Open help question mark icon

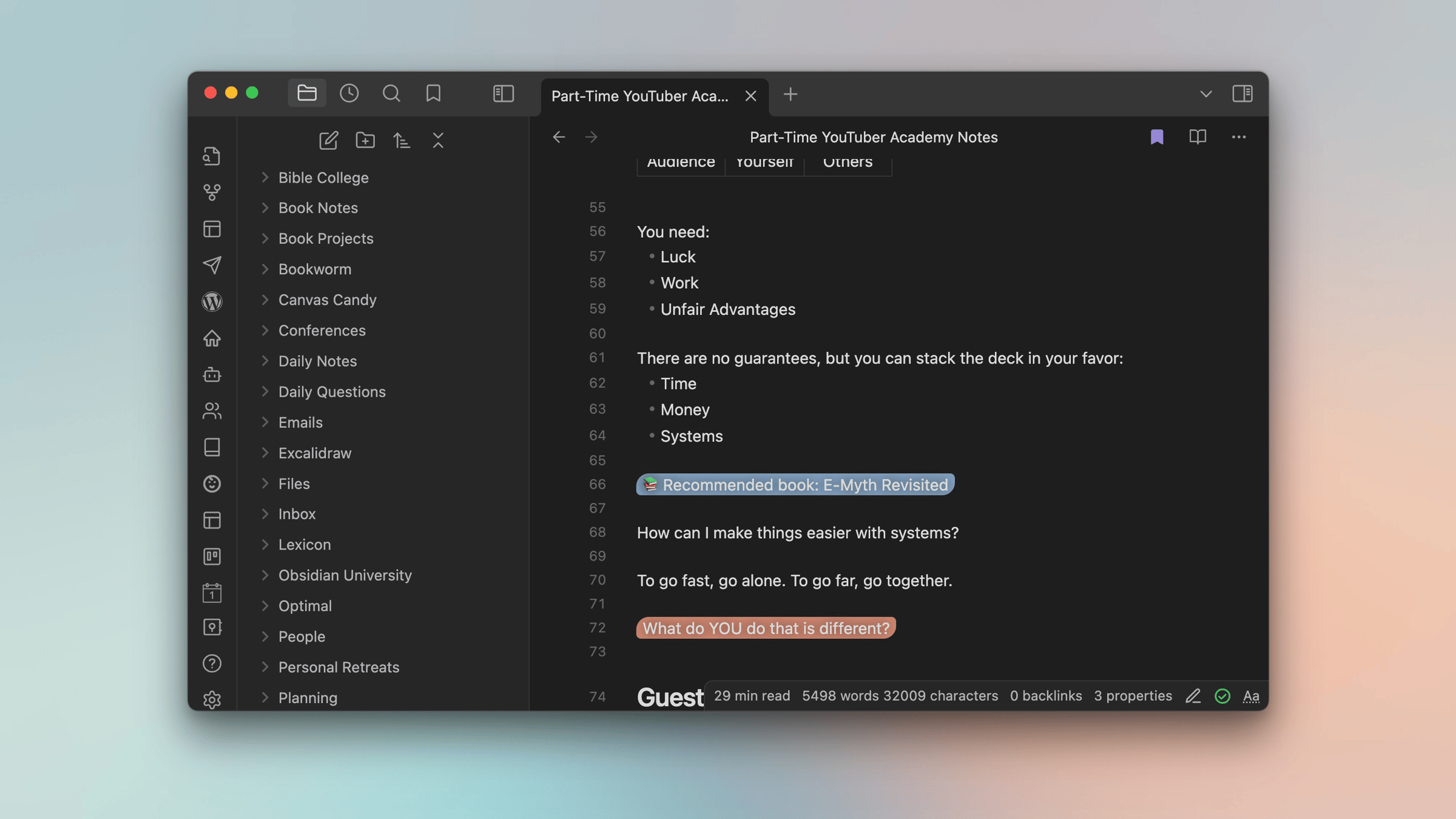point(212,663)
